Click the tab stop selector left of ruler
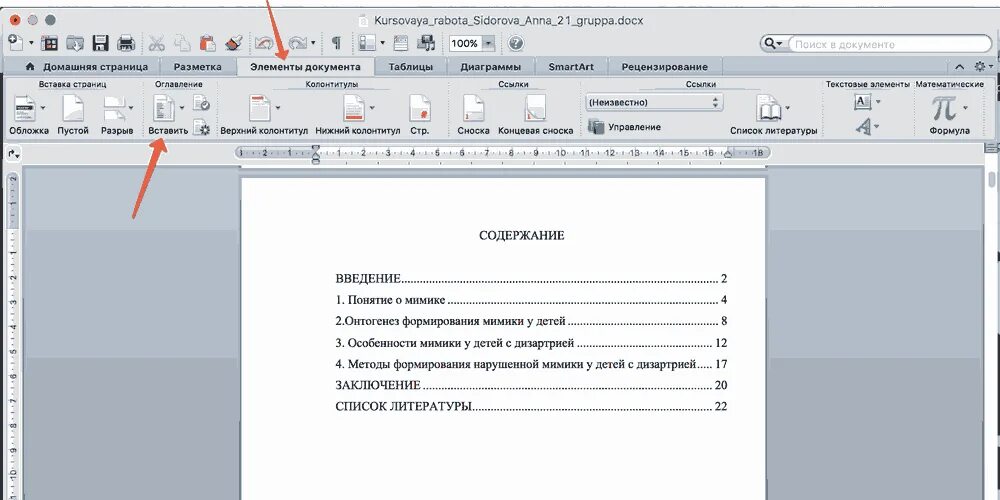The width and height of the screenshot is (1000, 500). [13, 154]
